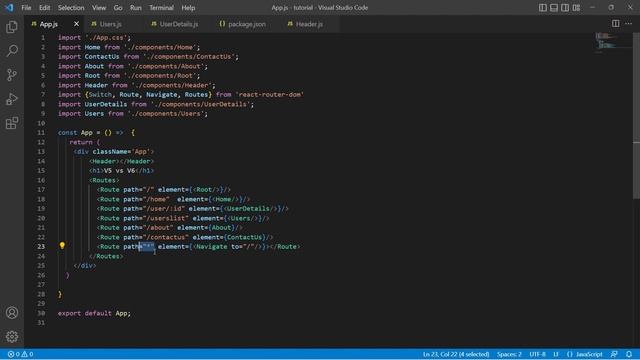Click line number 11 in gutter
This screenshot has height=360, width=640.
click(x=41, y=133)
